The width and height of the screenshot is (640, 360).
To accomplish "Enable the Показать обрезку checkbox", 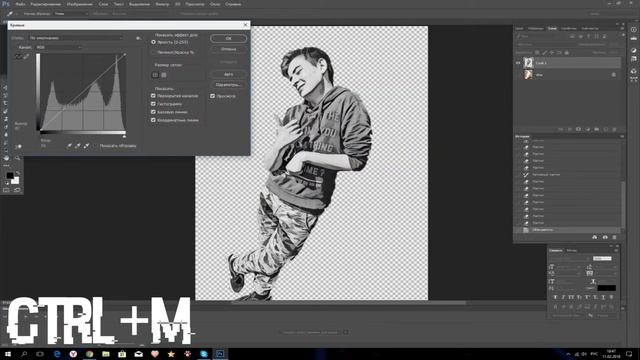I will coord(95,146).
